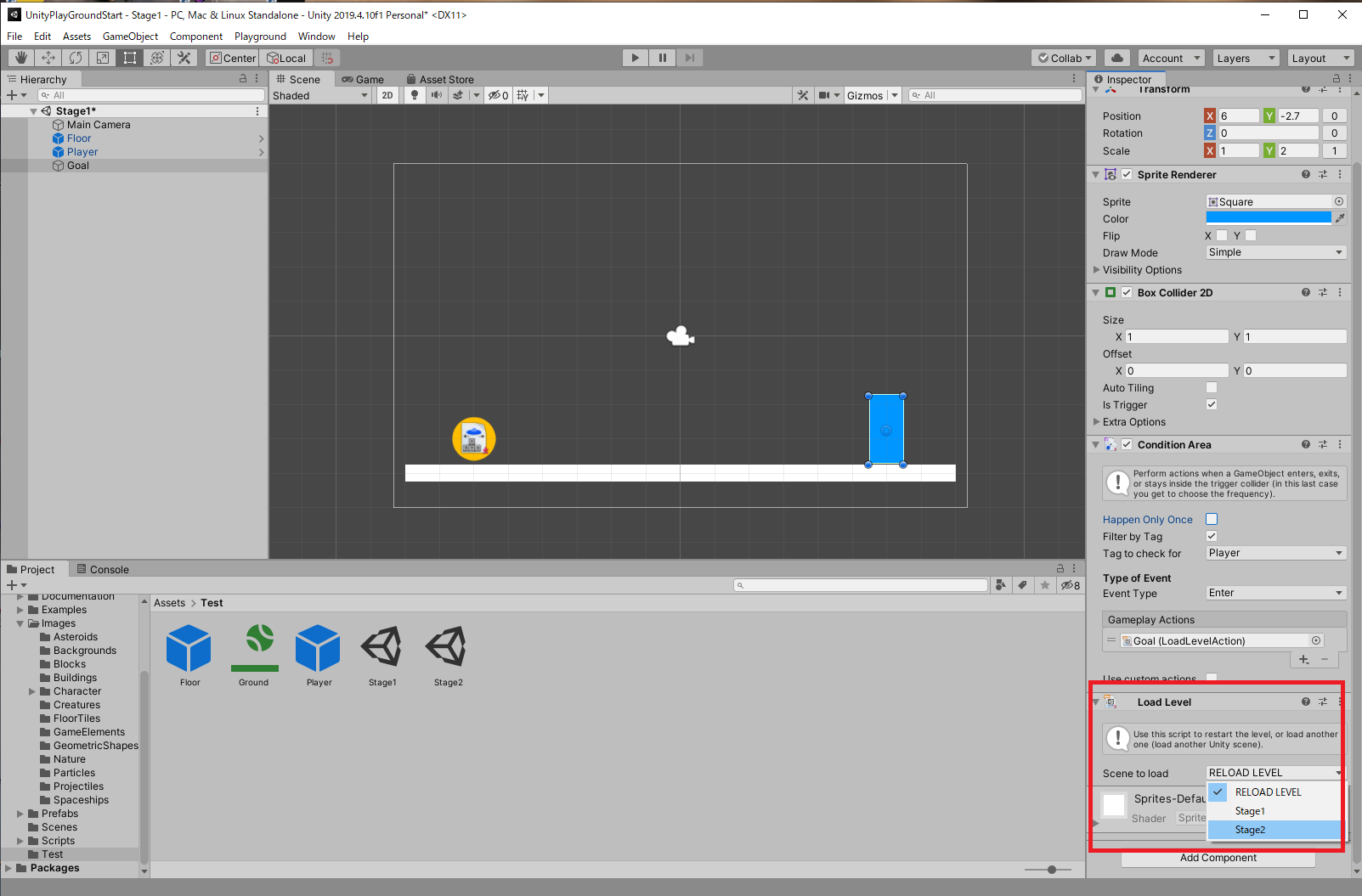Image resolution: width=1362 pixels, height=896 pixels.
Task: Open cloud services icon
Action: click(1117, 58)
